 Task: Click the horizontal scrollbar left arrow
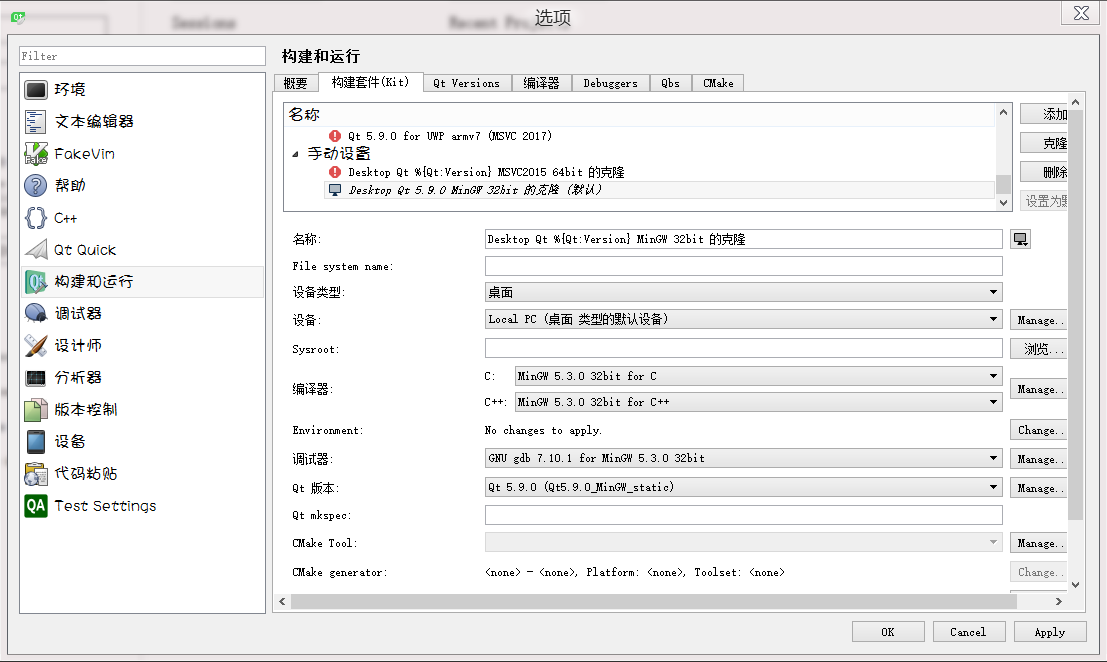pyautogui.click(x=282, y=601)
